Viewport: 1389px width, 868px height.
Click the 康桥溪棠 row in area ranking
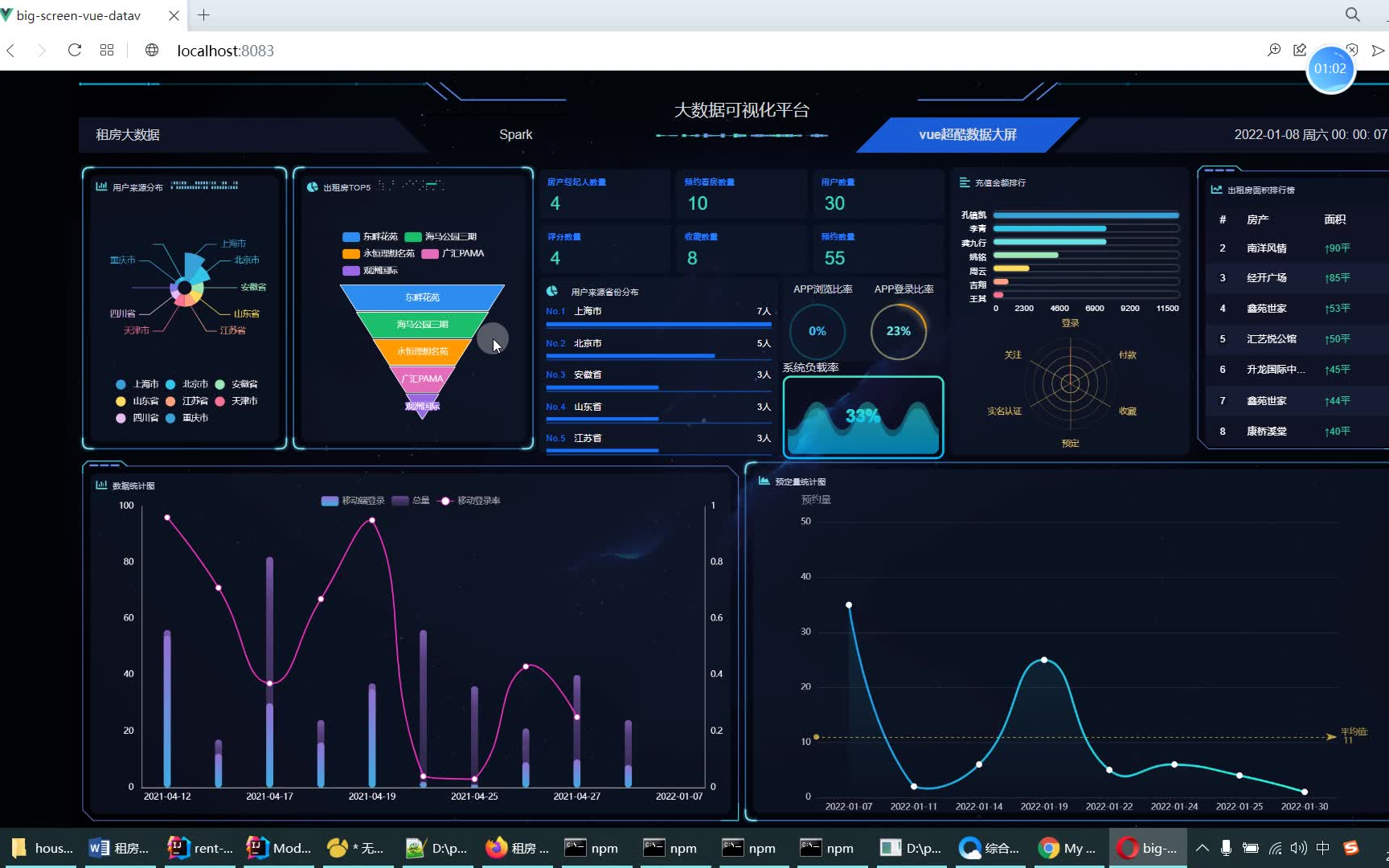[x=1296, y=432]
